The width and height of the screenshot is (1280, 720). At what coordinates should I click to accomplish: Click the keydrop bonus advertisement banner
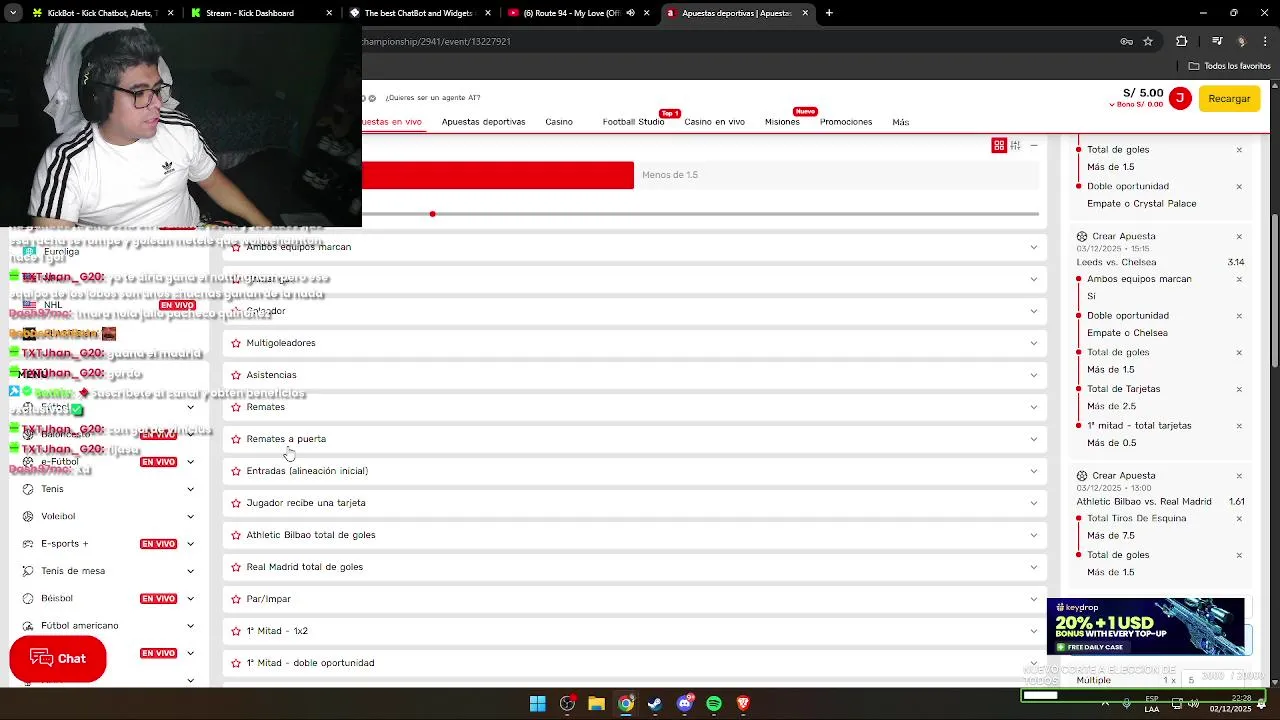pos(1146,626)
